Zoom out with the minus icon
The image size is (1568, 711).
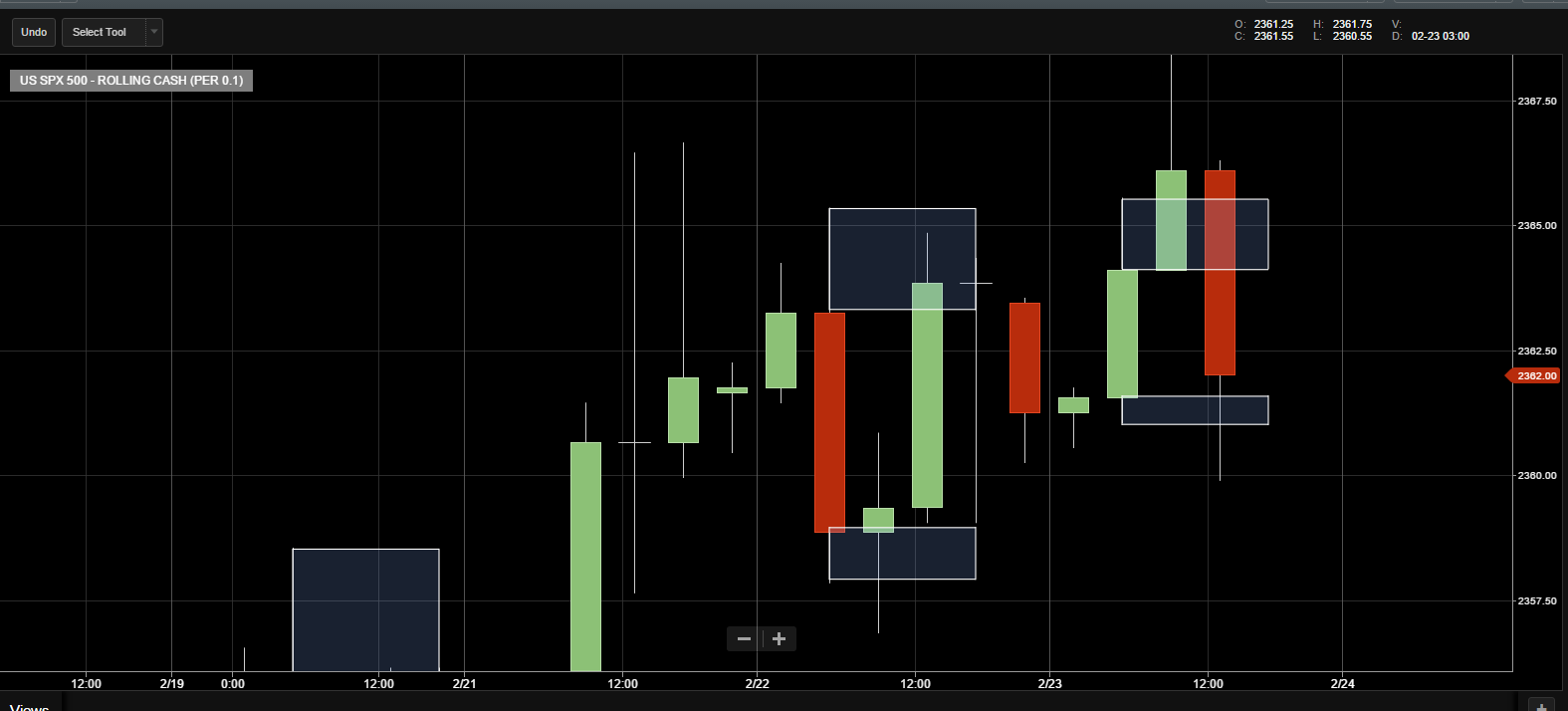pyautogui.click(x=745, y=639)
